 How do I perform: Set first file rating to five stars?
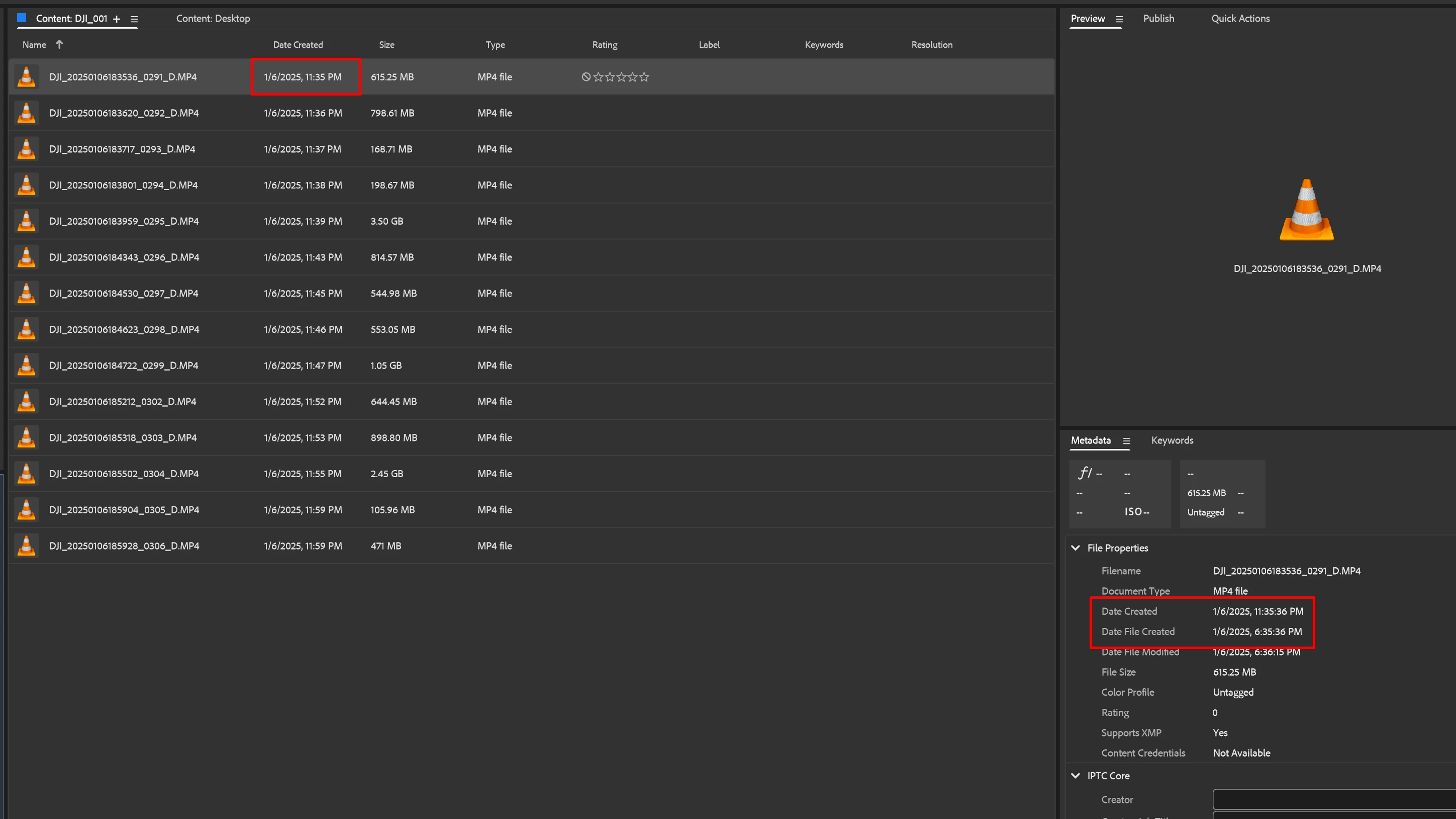[644, 77]
